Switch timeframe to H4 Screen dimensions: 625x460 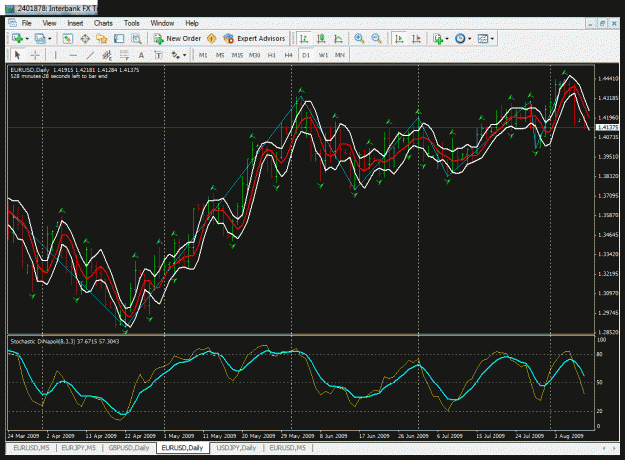289,55
